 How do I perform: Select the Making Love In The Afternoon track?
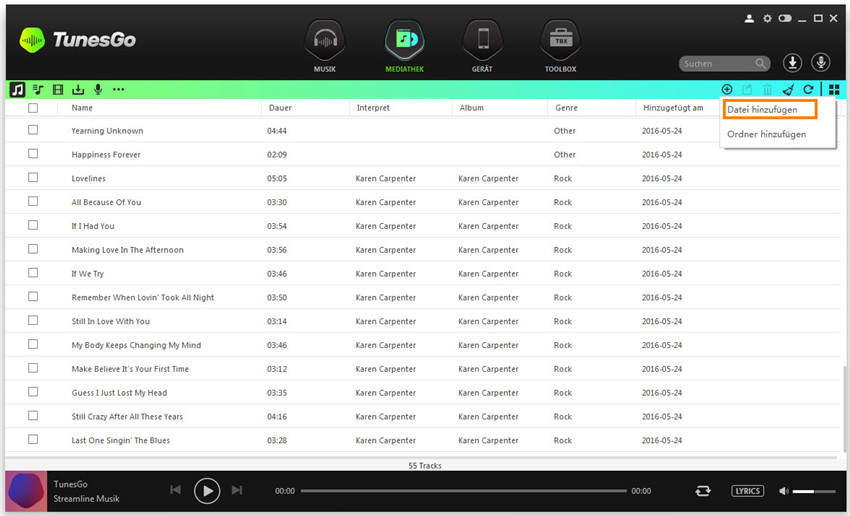[x=127, y=250]
